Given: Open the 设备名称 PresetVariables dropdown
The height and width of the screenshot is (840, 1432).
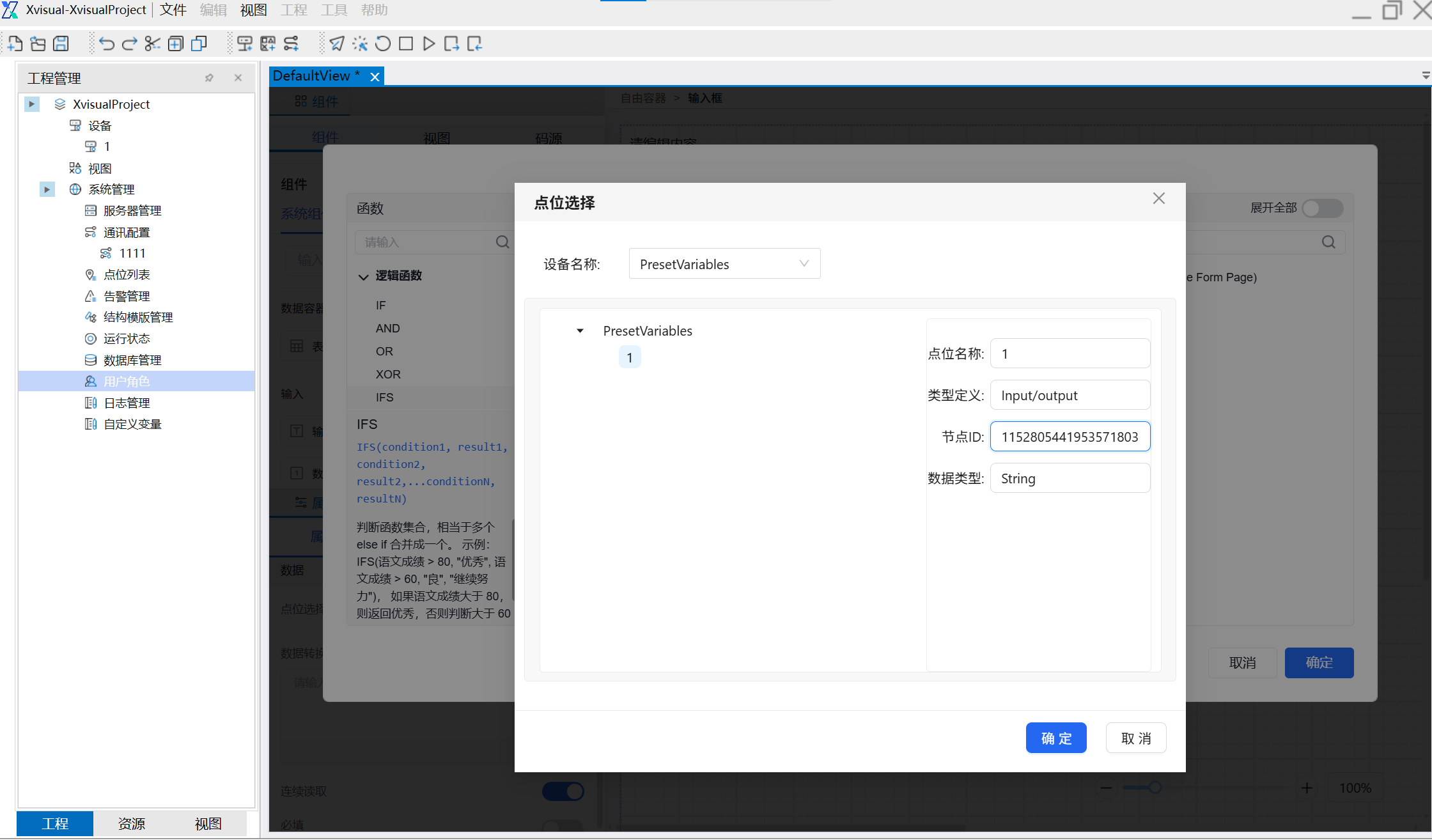Looking at the screenshot, I should [724, 264].
